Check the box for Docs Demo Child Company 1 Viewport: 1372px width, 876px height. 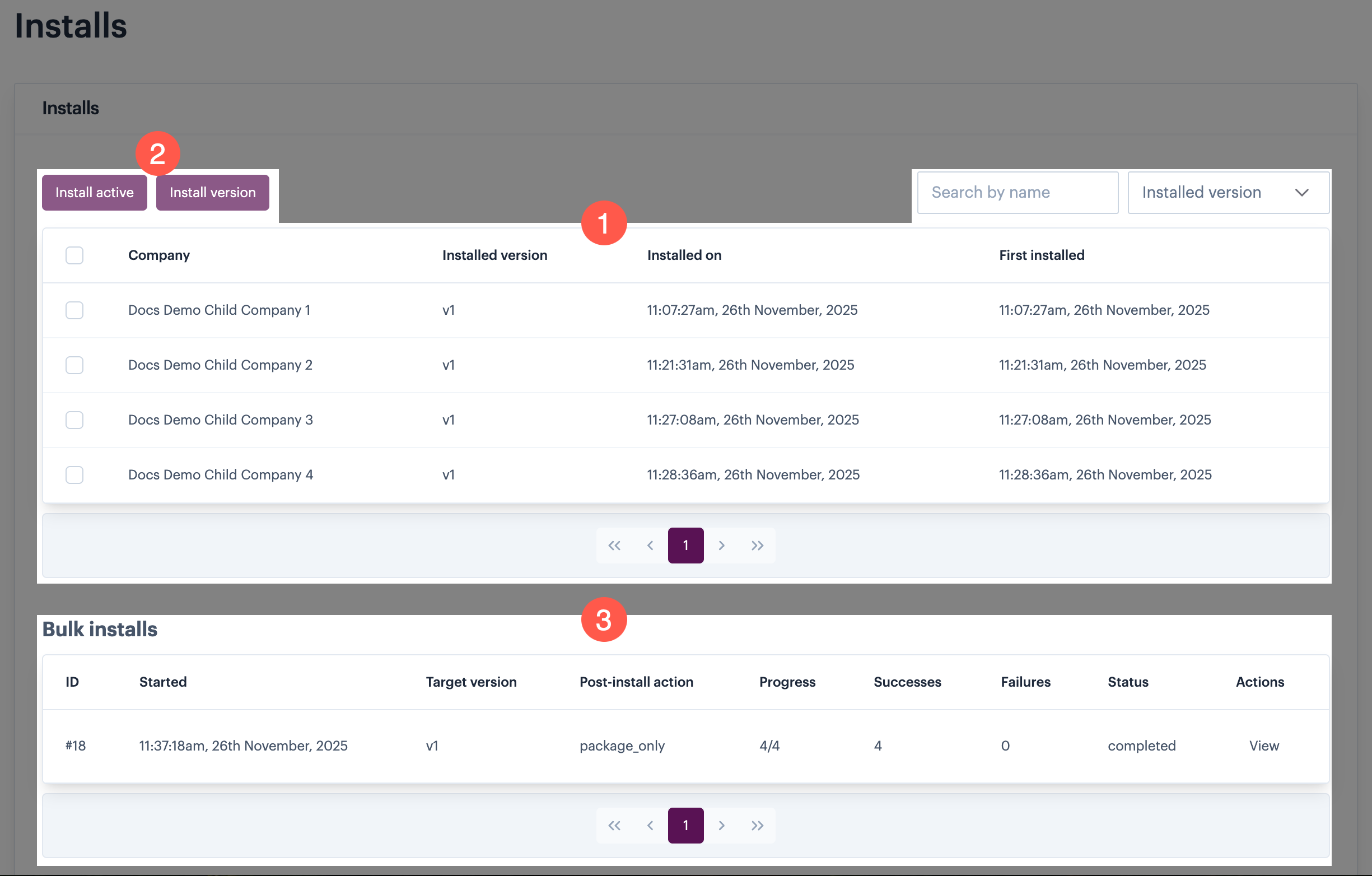tap(74, 310)
